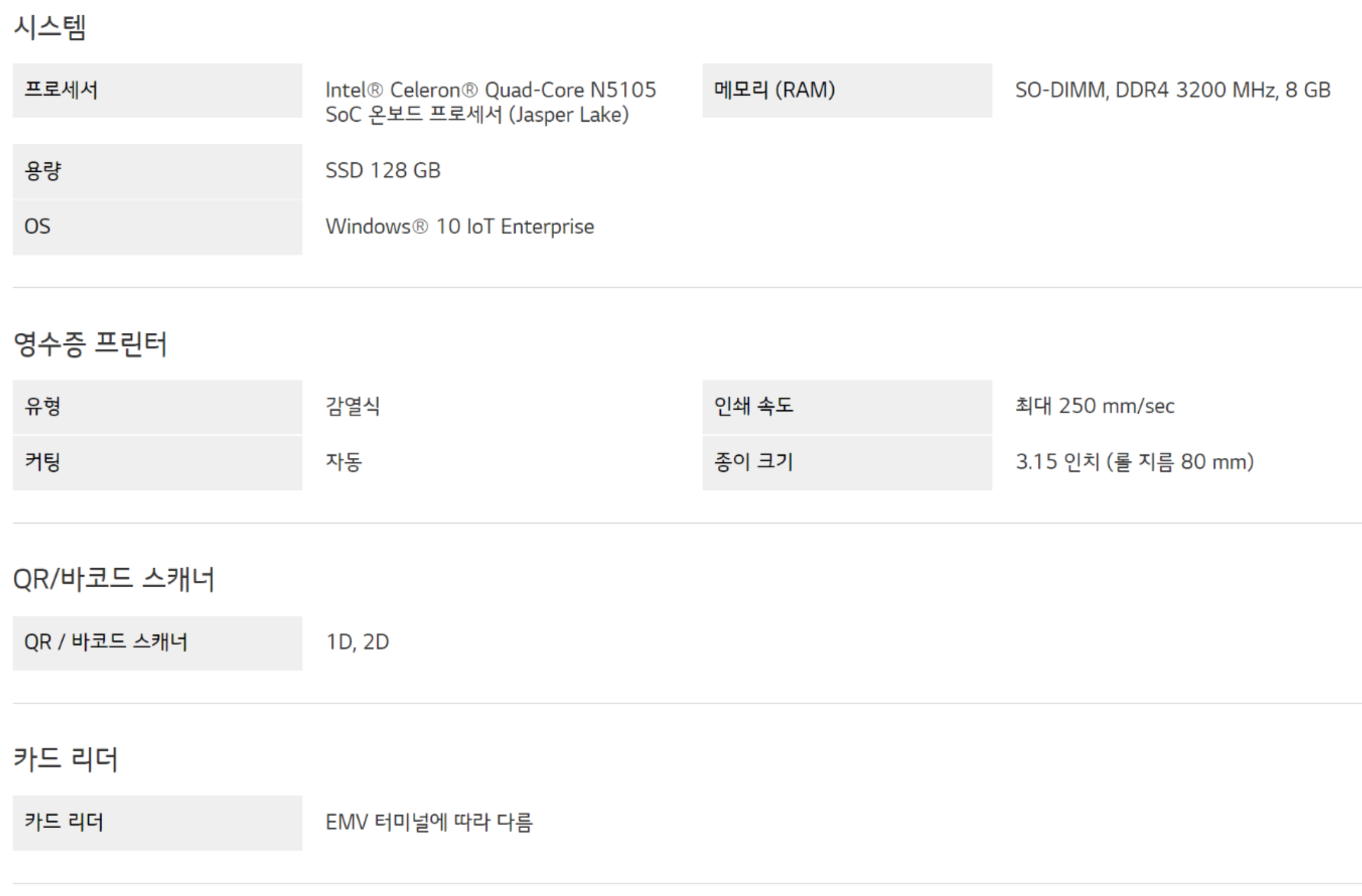This screenshot has width=1362, height=896.
Task: Click the 카드 리더 section heading
Action: [66, 759]
